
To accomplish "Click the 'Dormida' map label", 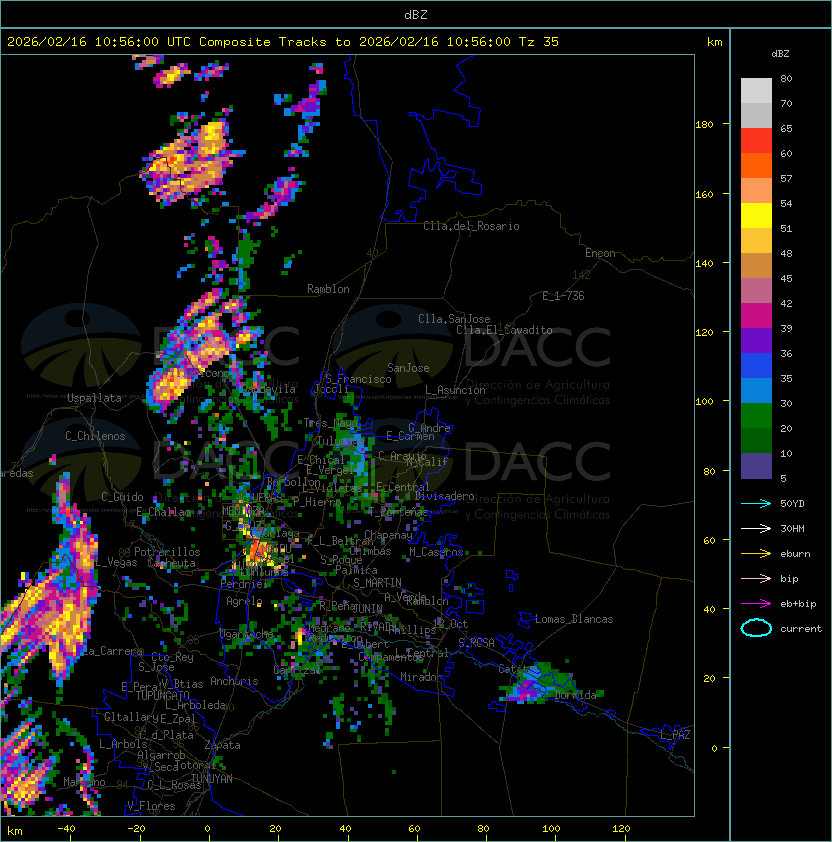I will point(575,695).
